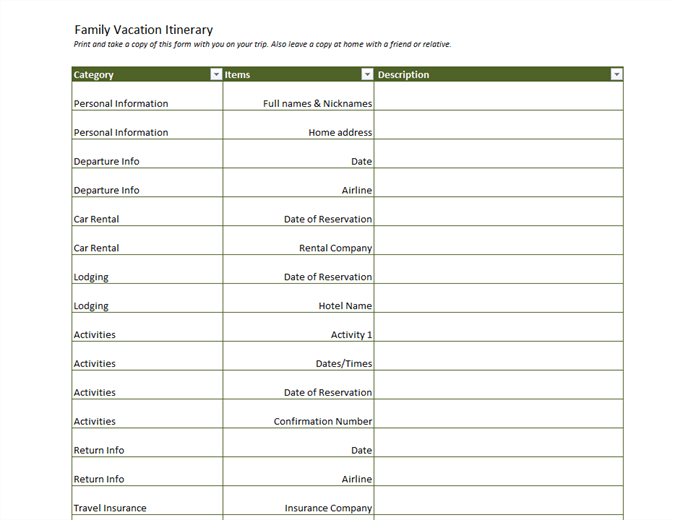Select the Hotel Name cell
Screen dimensions: 675x520
pos(298,298)
